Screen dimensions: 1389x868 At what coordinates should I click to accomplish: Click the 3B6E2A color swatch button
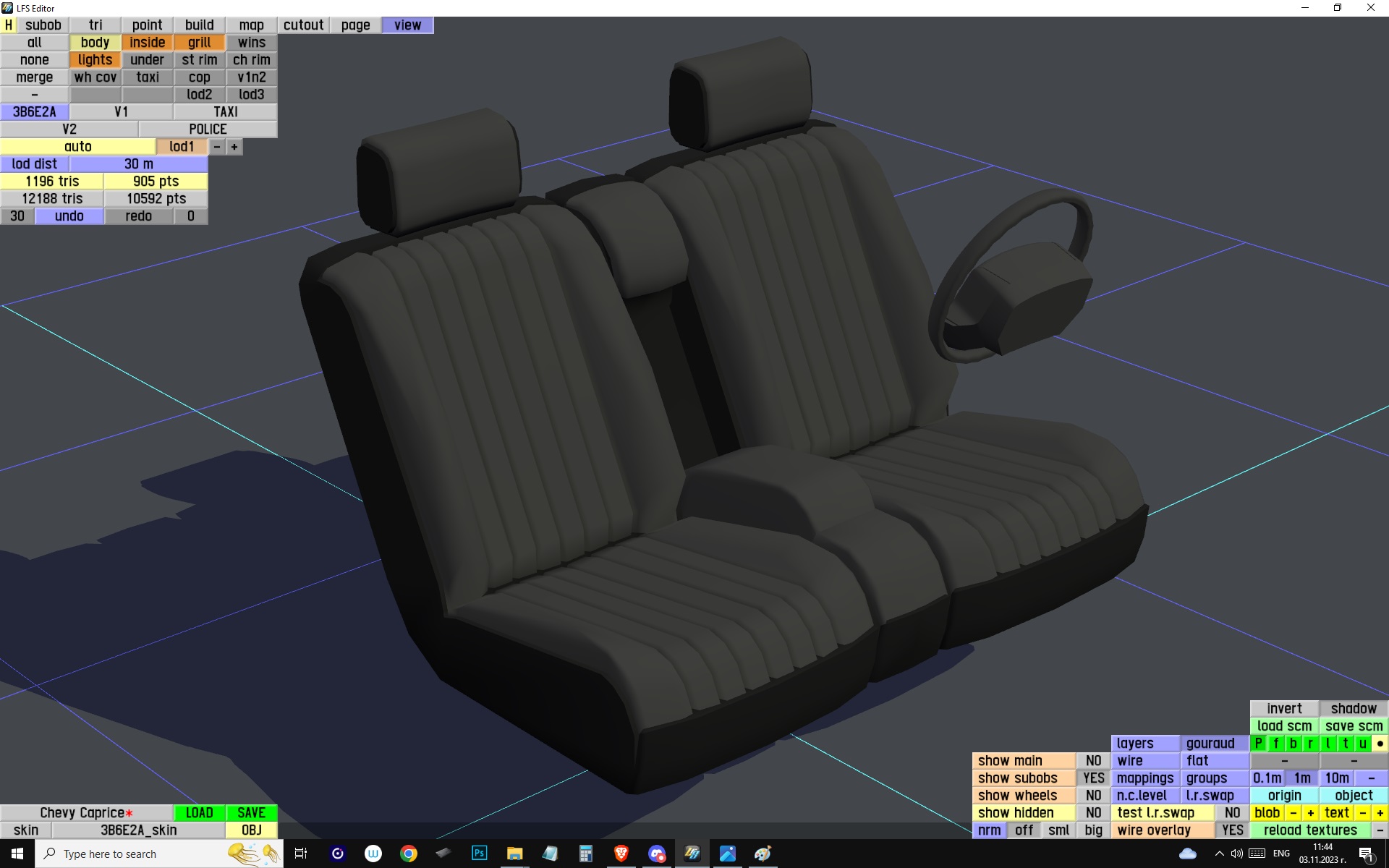(x=35, y=112)
